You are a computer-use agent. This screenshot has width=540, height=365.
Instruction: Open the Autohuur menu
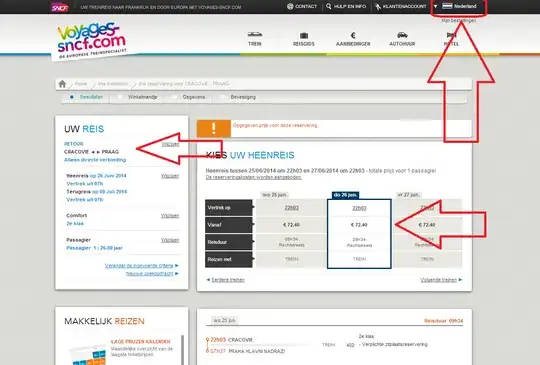402,39
